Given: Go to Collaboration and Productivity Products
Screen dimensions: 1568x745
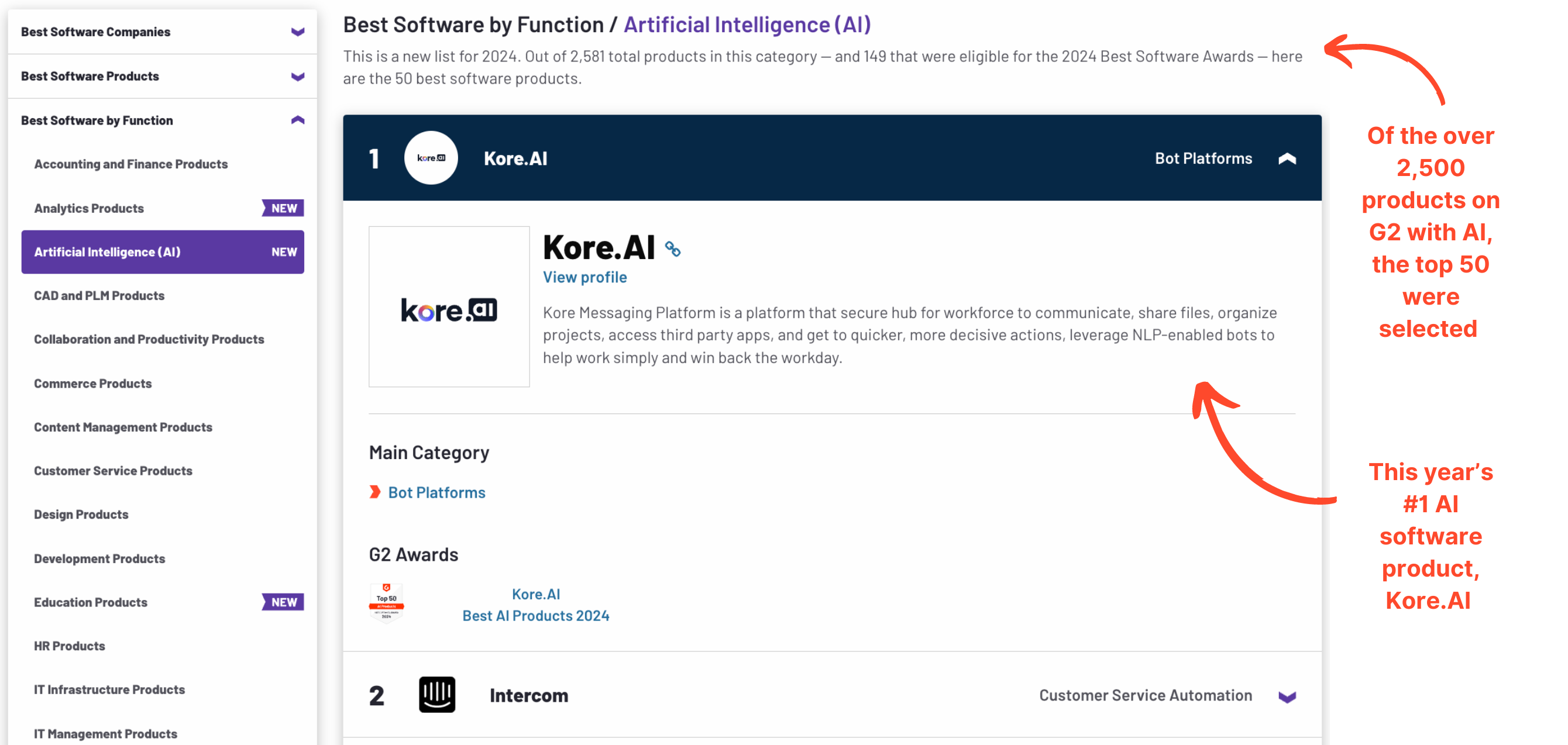Looking at the screenshot, I should (149, 339).
